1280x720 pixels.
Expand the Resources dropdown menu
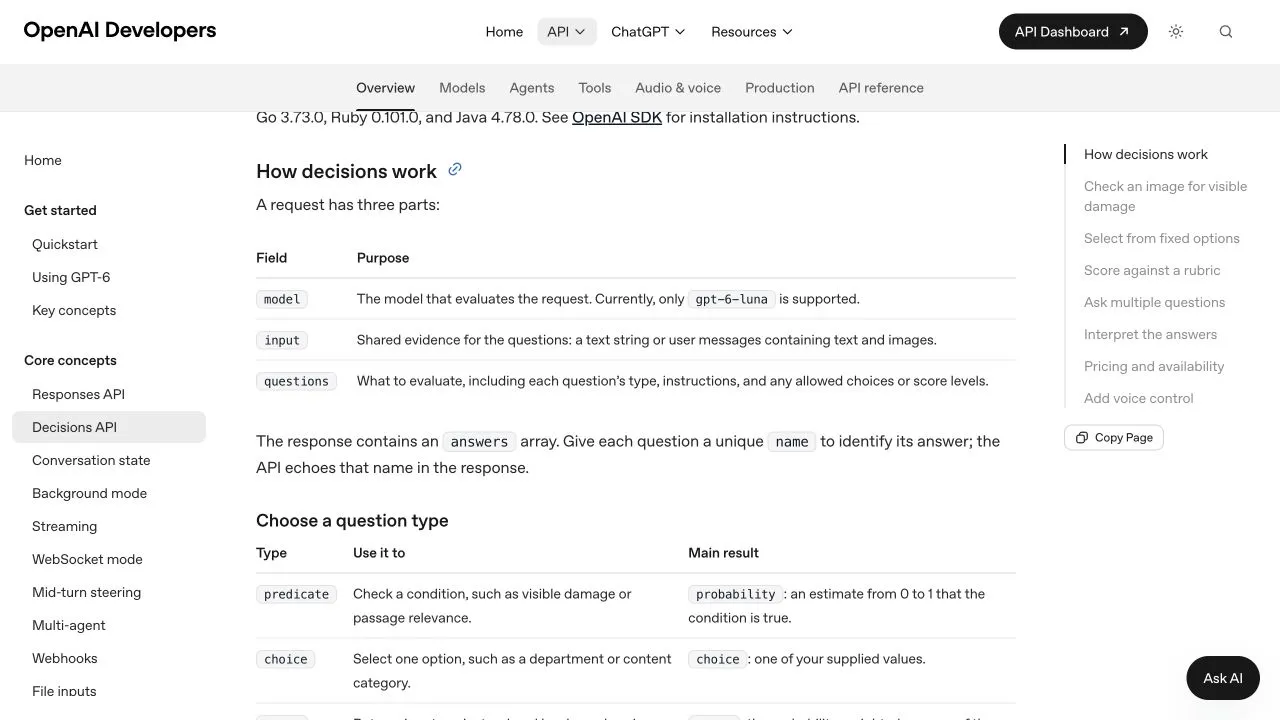pyautogui.click(x=752, y=32)
